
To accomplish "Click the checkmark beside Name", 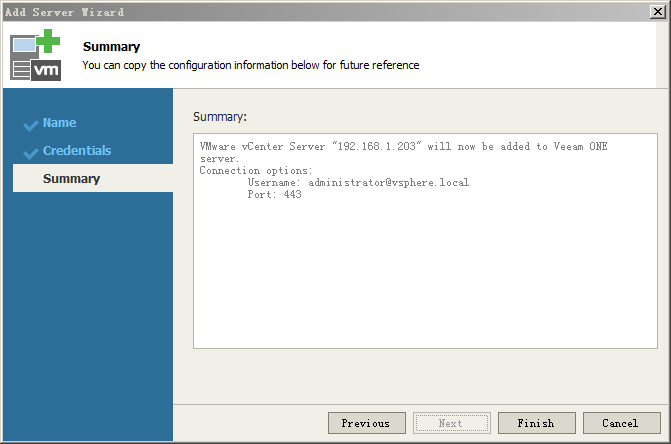I will click(31, 125).
